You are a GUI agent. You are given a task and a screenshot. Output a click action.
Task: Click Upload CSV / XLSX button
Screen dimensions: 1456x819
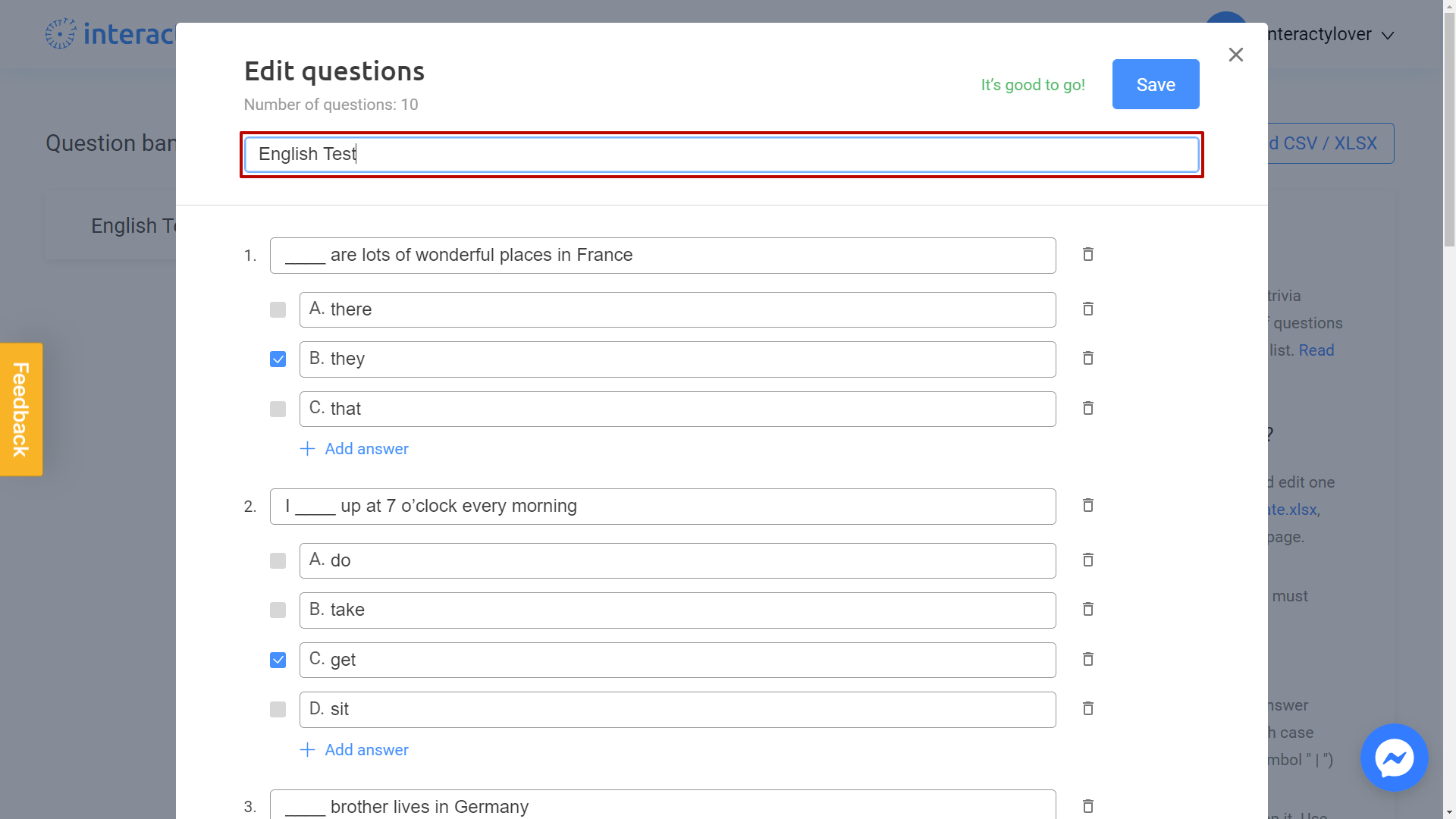[x=1320, y=143]
